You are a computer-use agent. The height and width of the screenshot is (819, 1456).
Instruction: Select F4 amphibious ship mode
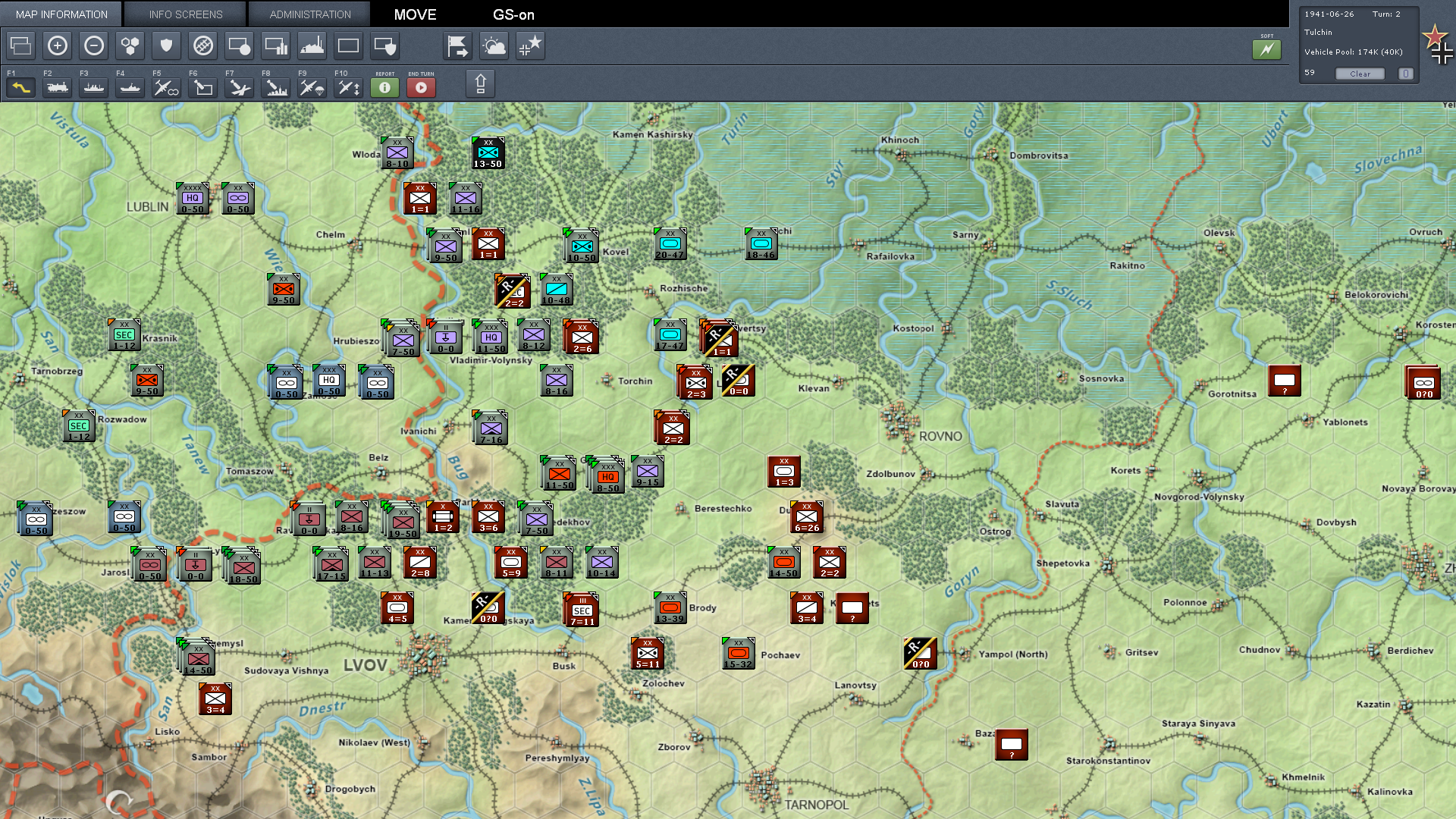[x=130, y=87]
